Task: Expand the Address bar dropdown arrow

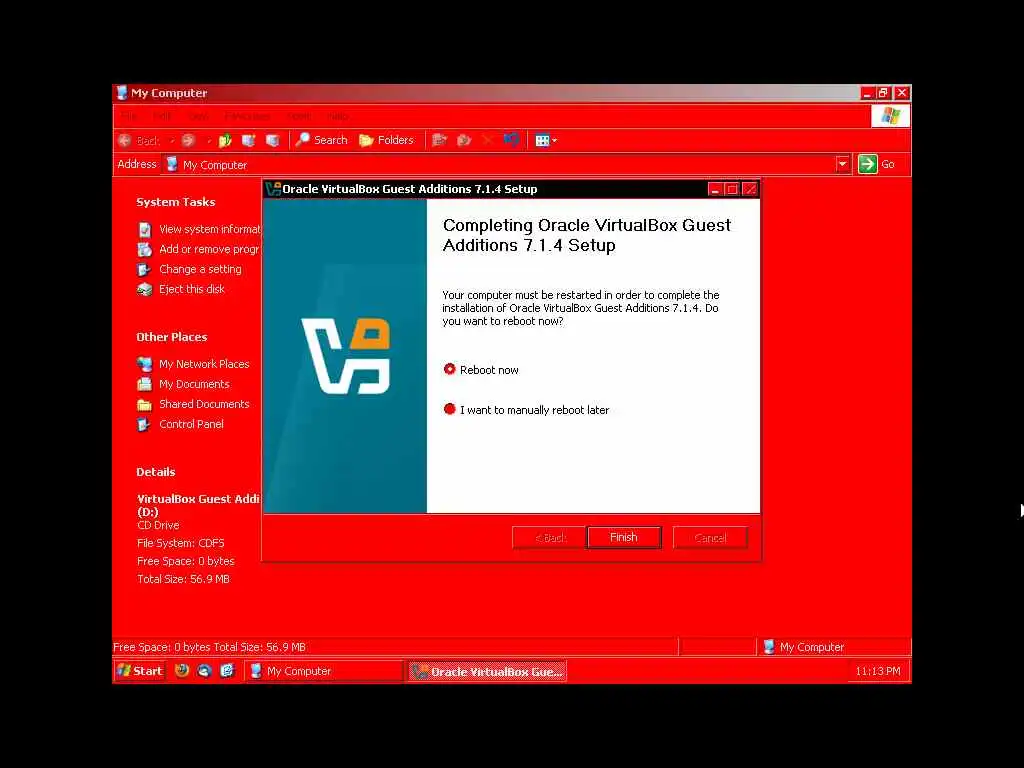Action: 842,165
